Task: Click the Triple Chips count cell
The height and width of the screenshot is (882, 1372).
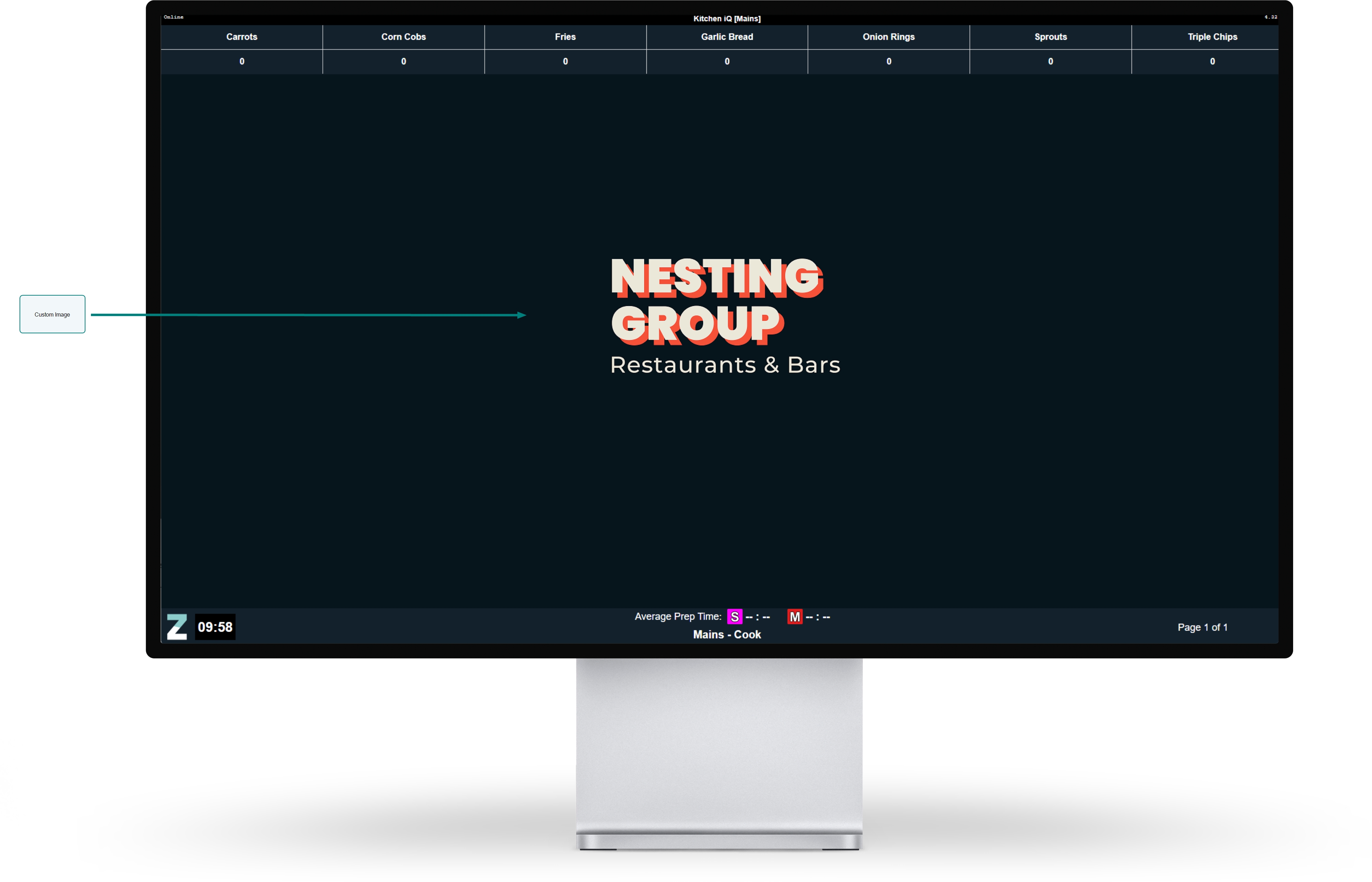Action: [1211, 61]
